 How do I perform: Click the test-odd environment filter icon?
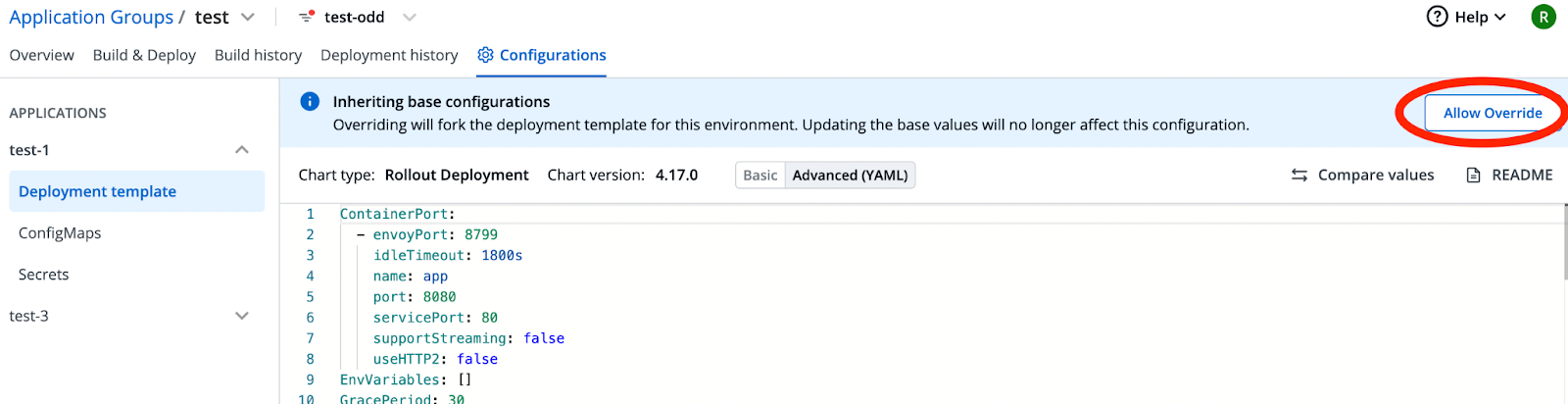click(x=307, y=17)
